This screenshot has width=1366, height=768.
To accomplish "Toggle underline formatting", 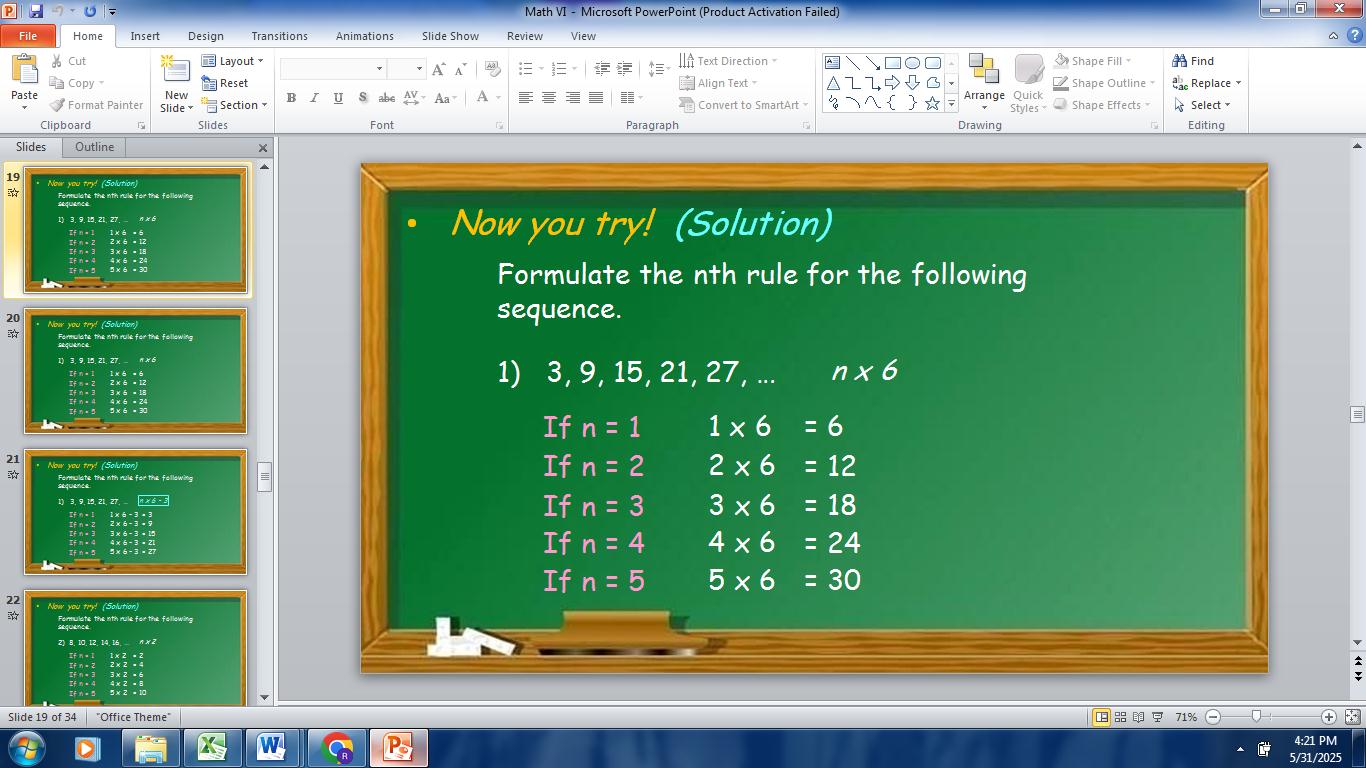I will tap(338, 98).
